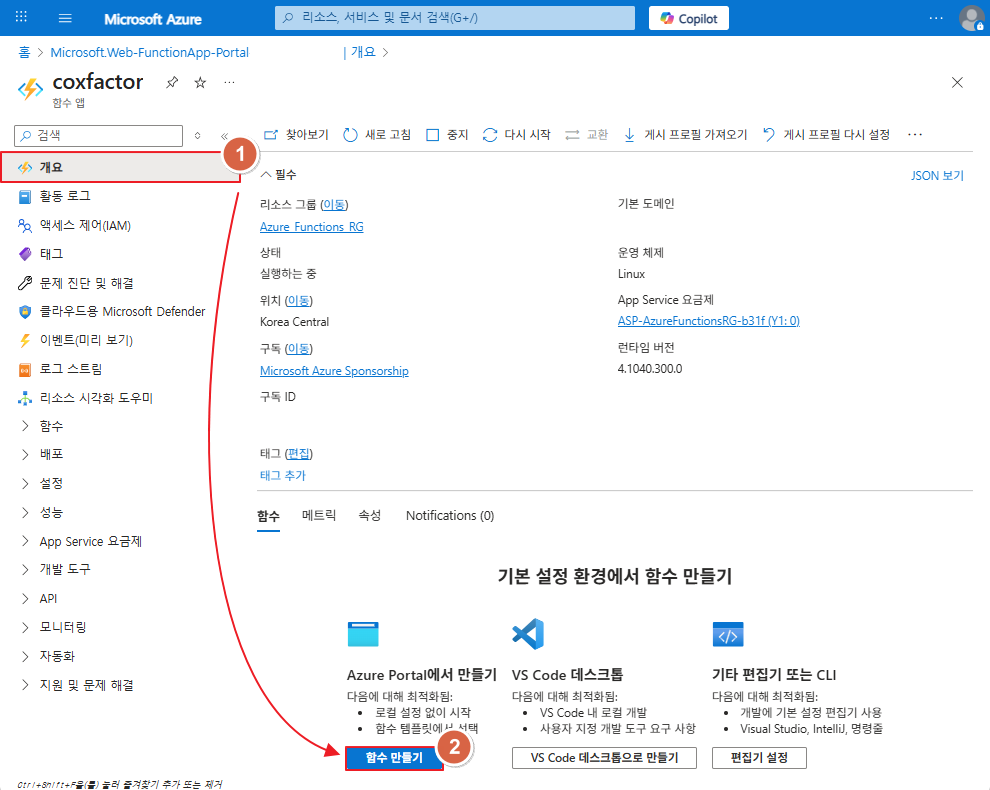Click VS Code 데스크톱으로 만들기 button
The width and height of the screenshot is (990, 790).
[604, 758]
